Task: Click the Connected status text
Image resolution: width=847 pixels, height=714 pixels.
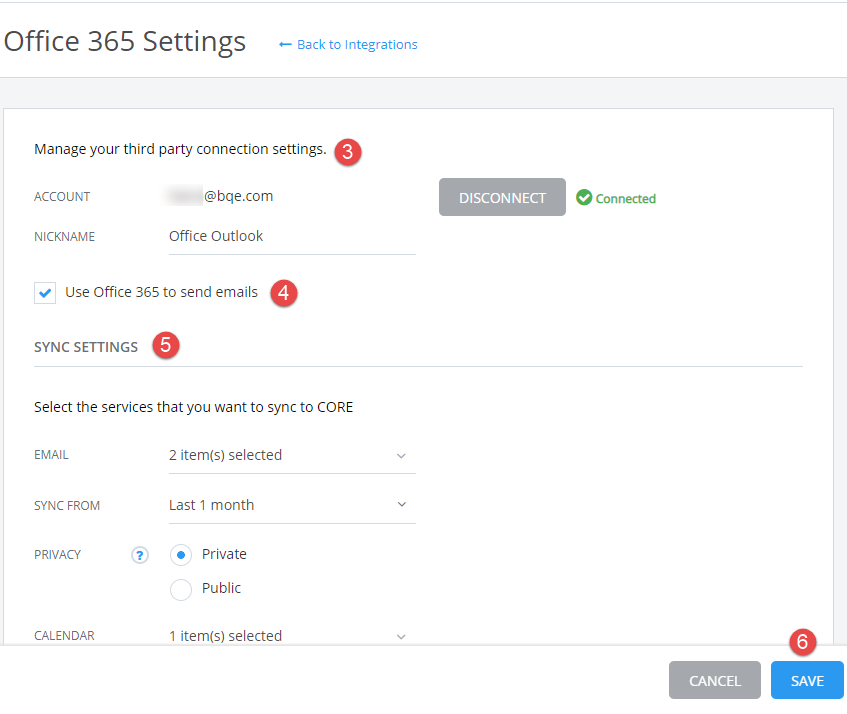Action: tap(626, 198)
